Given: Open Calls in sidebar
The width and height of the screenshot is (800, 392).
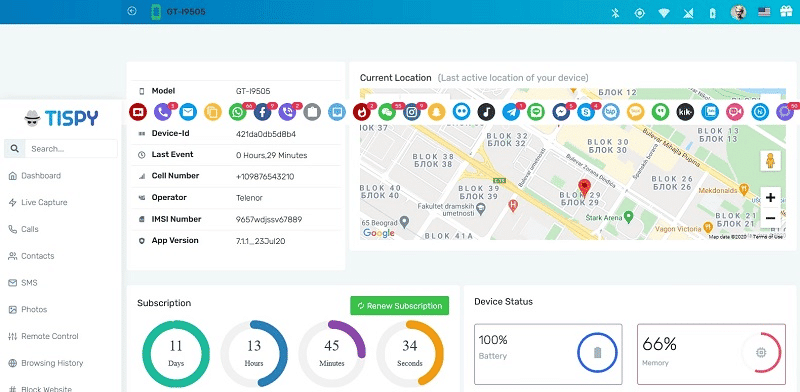Looking at the screenshot, I should [x=23, y=229].
